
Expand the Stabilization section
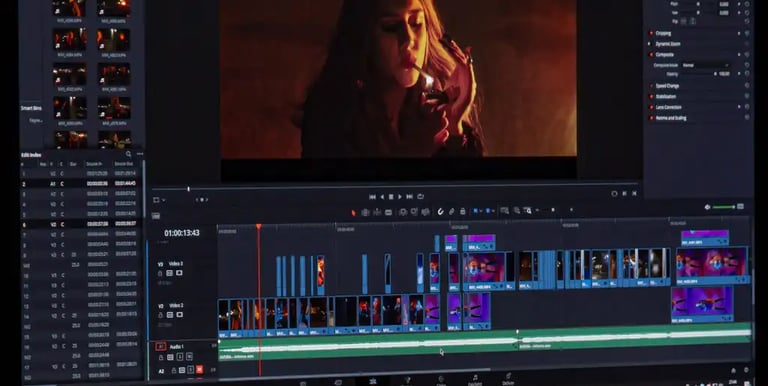coord(666,96)
